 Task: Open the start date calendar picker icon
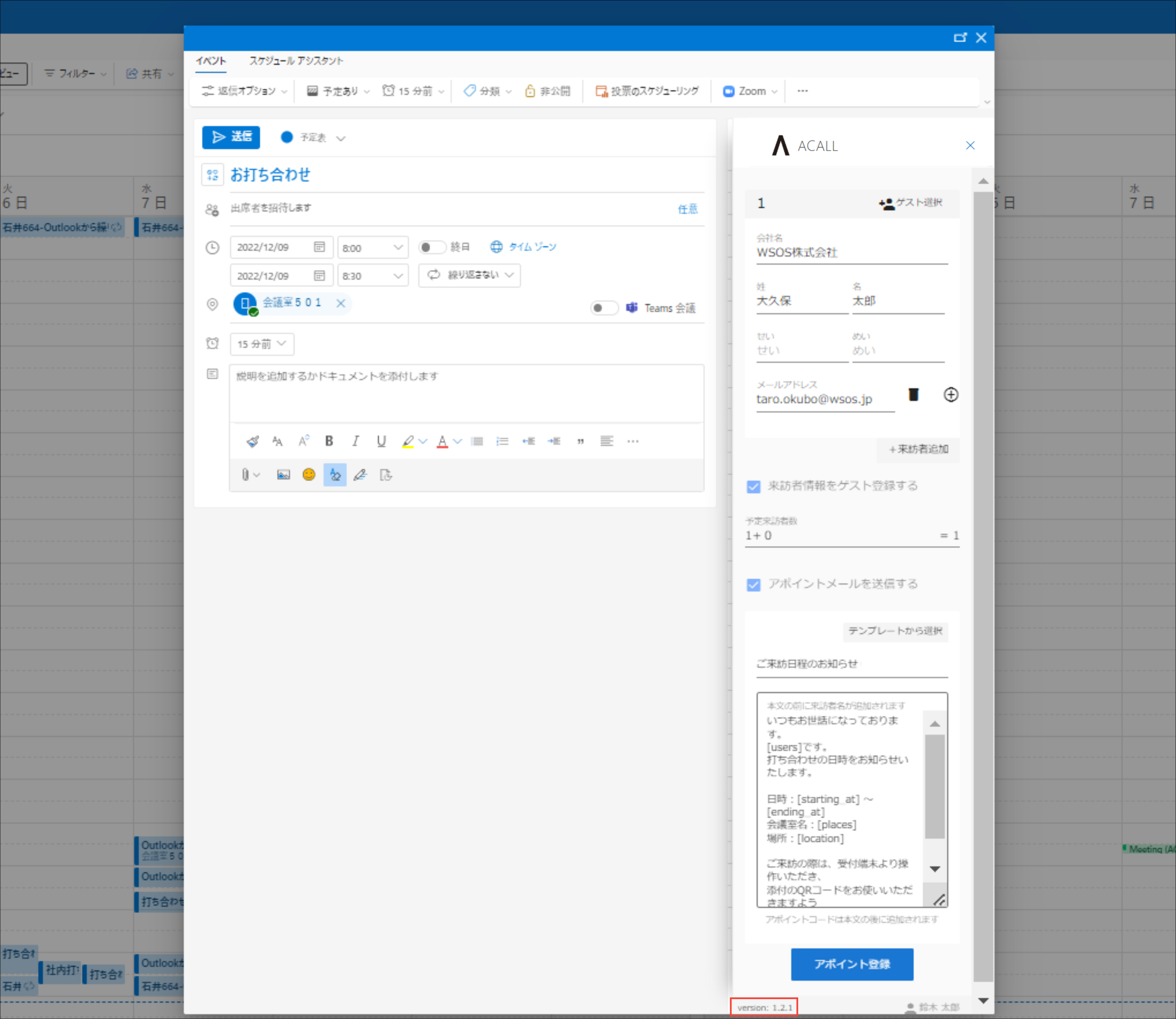pos(320,247)
